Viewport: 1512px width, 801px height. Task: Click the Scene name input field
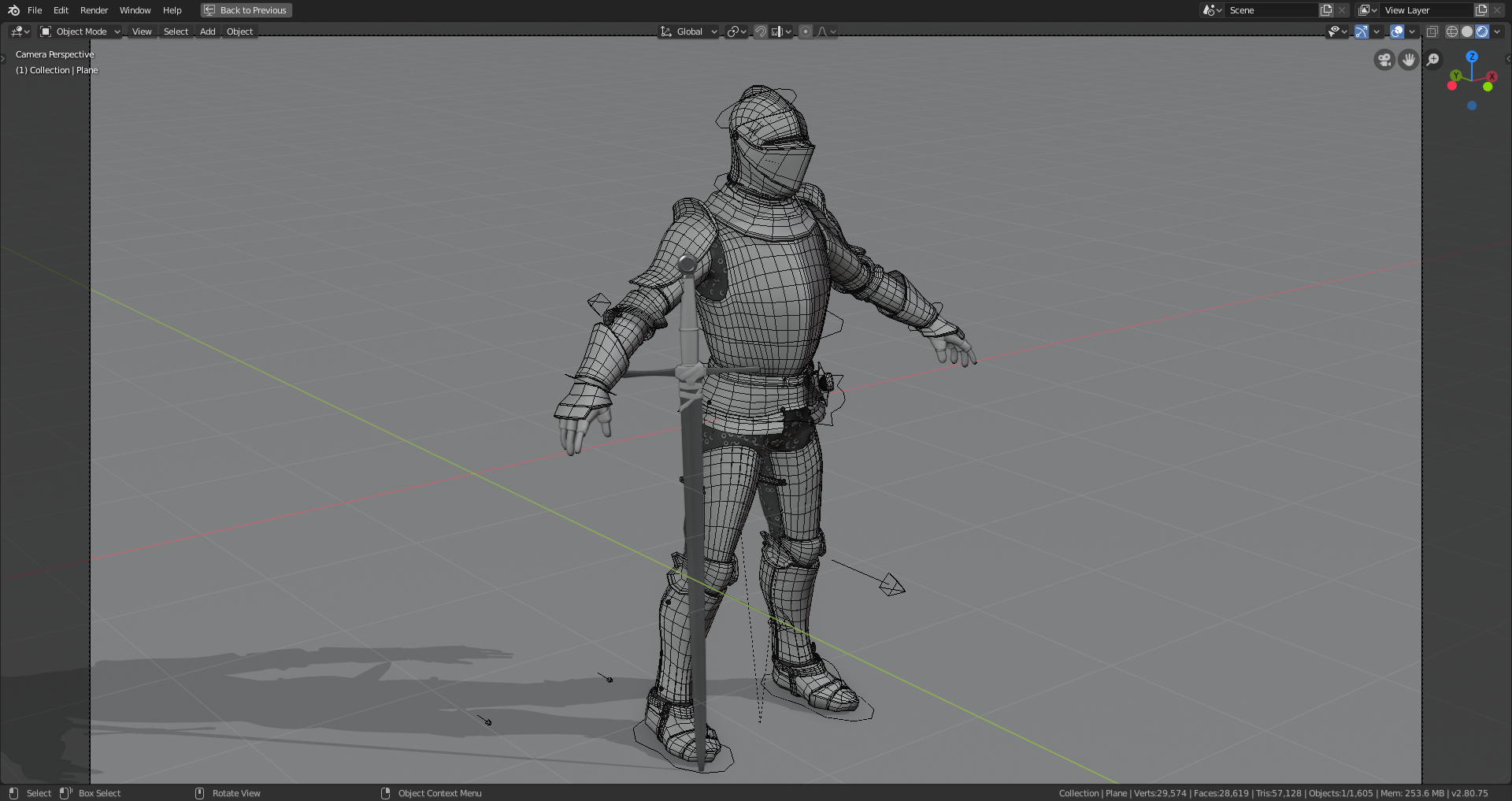coord(1268,10)
